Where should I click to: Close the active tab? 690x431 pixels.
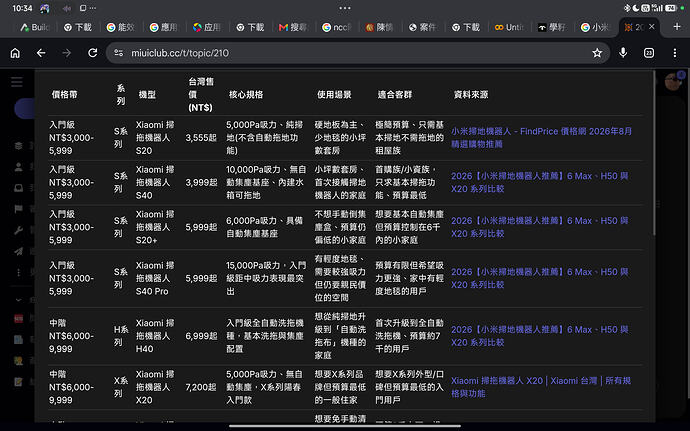coord(652,27)
